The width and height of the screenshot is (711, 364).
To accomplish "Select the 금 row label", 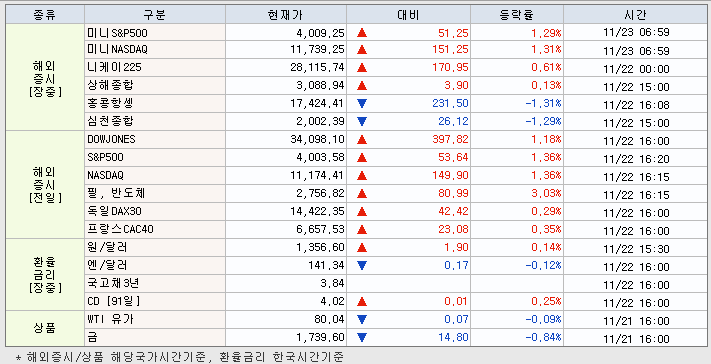I will pyautogui.click(x=93, y=337).
